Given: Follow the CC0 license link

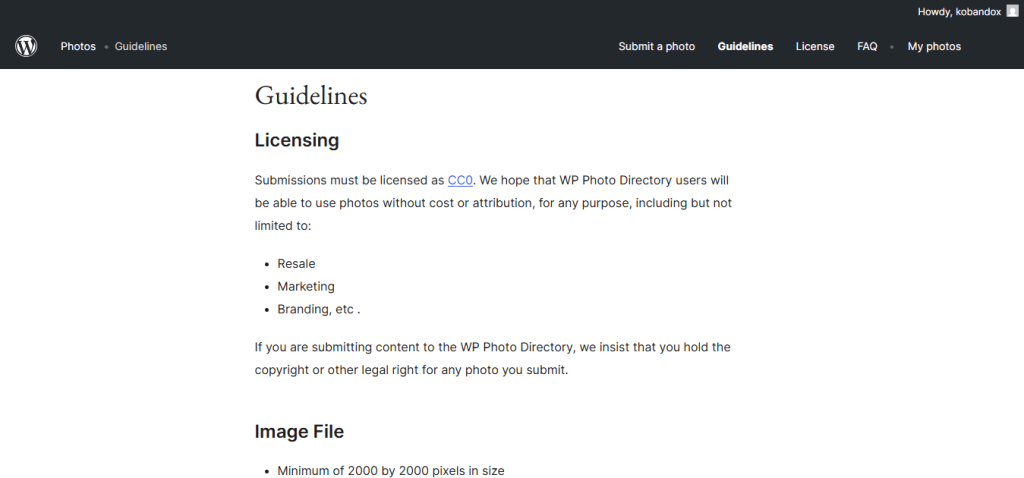Looking at the screenshot, I should 460,180.
